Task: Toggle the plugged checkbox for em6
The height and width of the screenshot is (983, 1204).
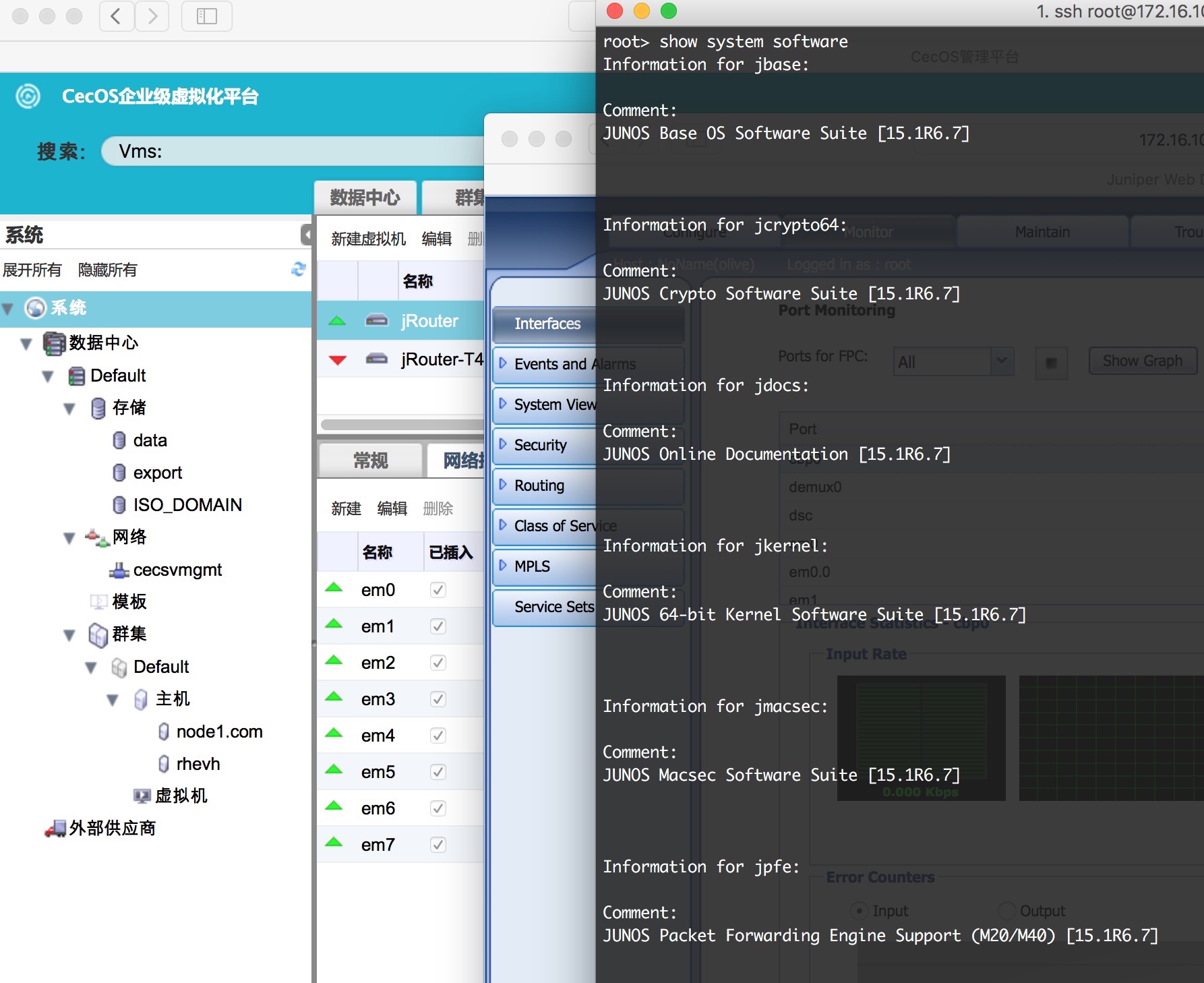Action: (x=438, y=808)
